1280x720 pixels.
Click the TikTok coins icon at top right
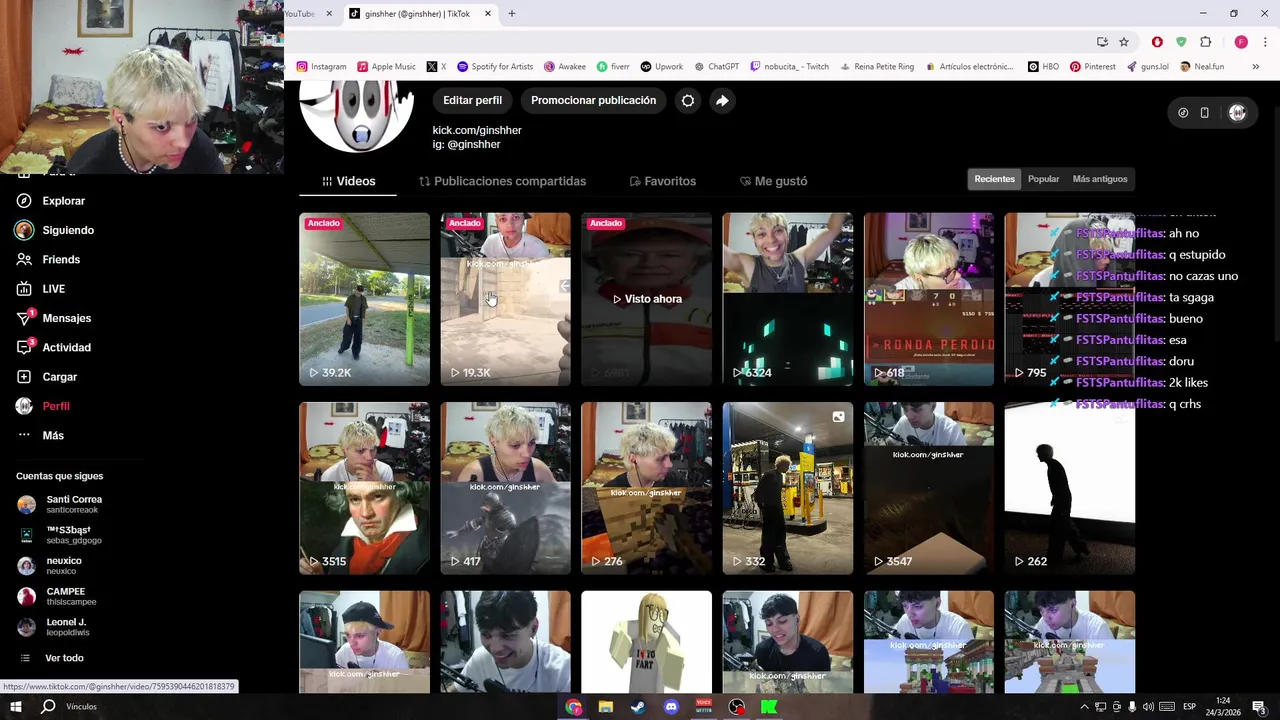click(1183, 113)
